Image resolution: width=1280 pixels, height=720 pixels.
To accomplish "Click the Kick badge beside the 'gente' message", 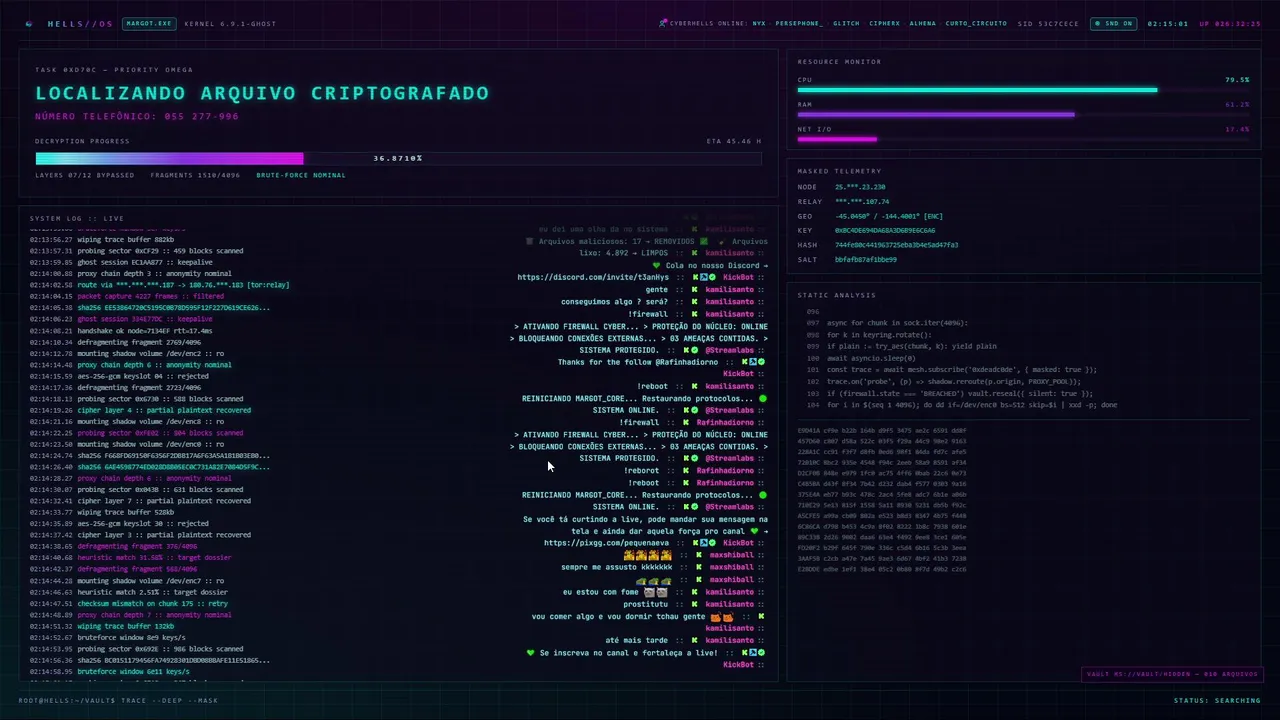I will (x=694, y=289).
